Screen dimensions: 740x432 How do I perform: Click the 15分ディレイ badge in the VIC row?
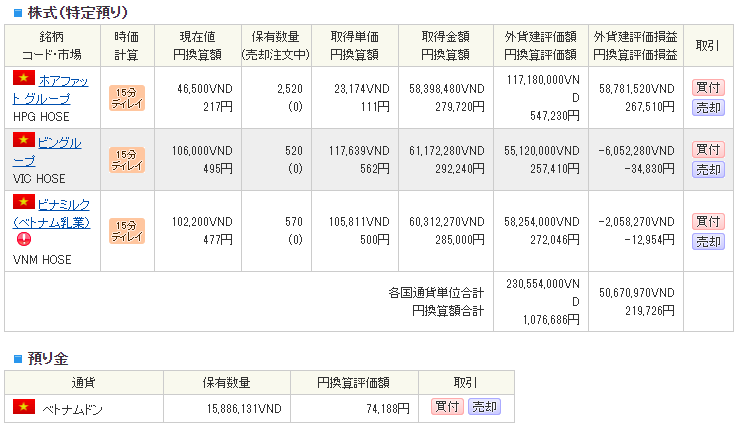(126, 160)
